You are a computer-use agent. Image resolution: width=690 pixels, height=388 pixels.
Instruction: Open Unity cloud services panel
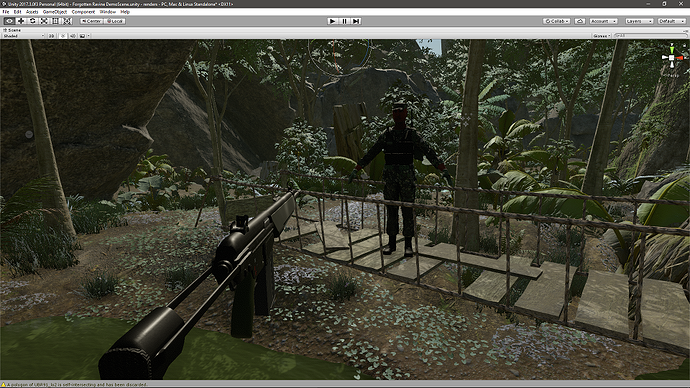(580, 21)
